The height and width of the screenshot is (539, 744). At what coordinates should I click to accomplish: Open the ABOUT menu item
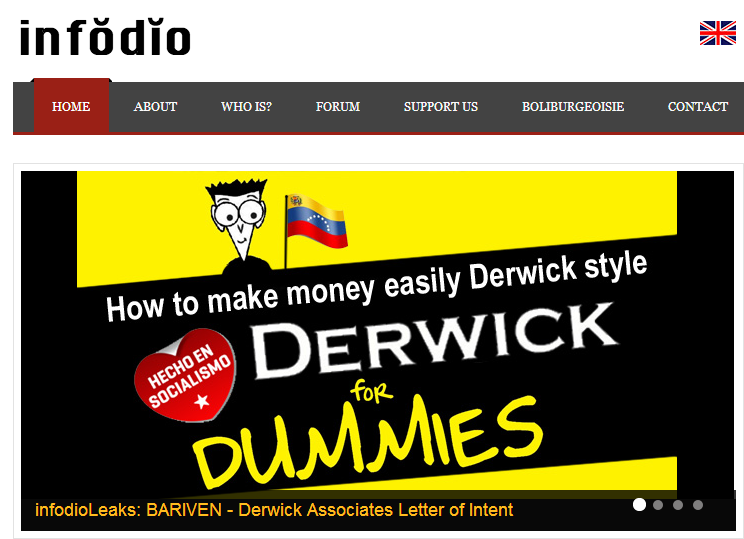(x=155, y=107)
